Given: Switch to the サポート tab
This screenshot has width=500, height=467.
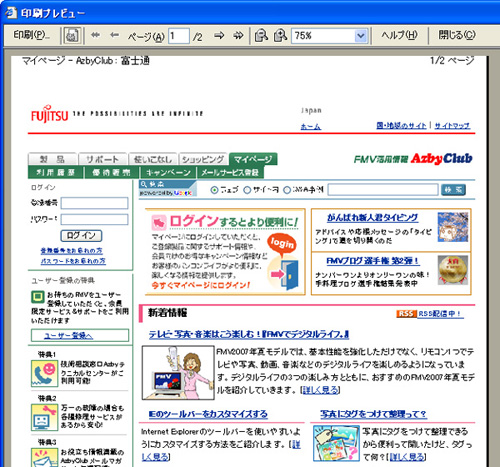Looking at the screenshot, I should (x=103, y=159).
